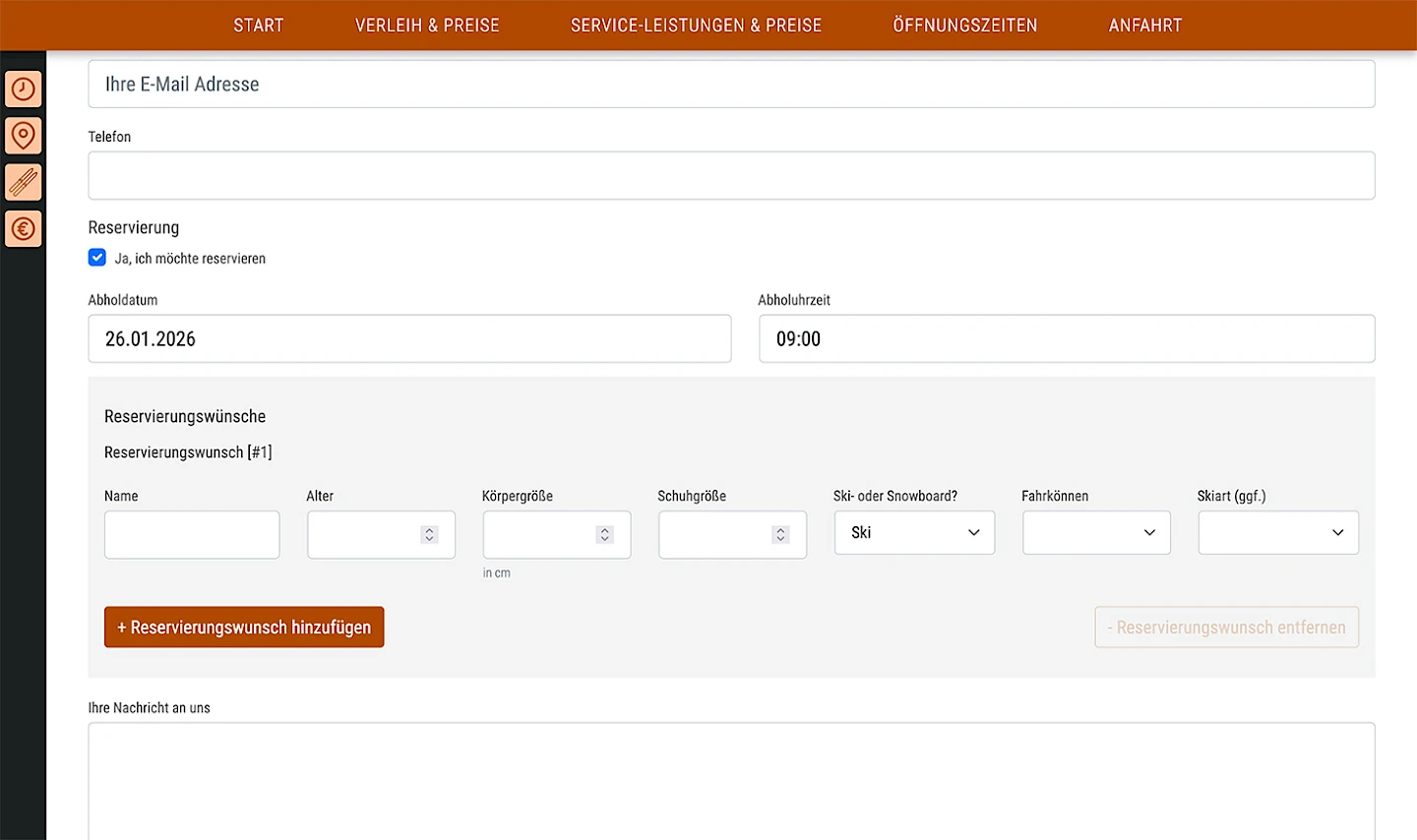Click the Körpergröße stepper arrows
Viewport: 1417px width, 840px height.
coord(604,534)
